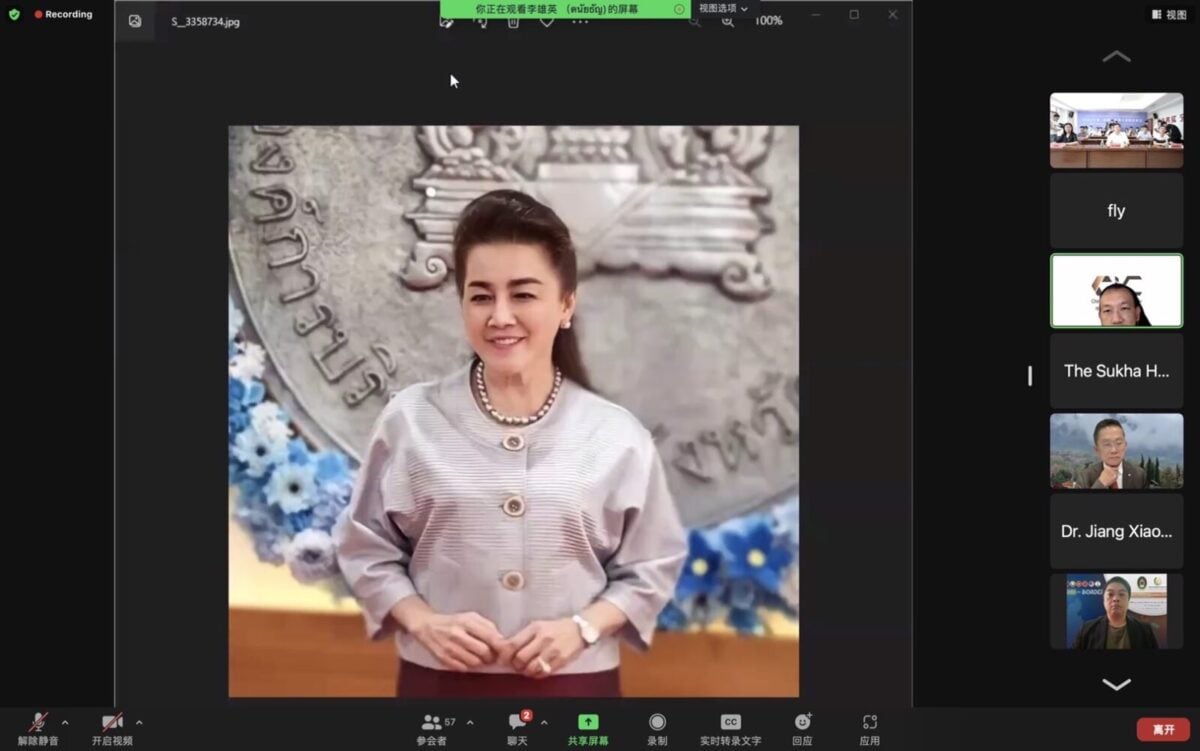This screenshot has height=751, width=1200.
Task: Click the red leave meeting button
Action: tap(1163, 730)
